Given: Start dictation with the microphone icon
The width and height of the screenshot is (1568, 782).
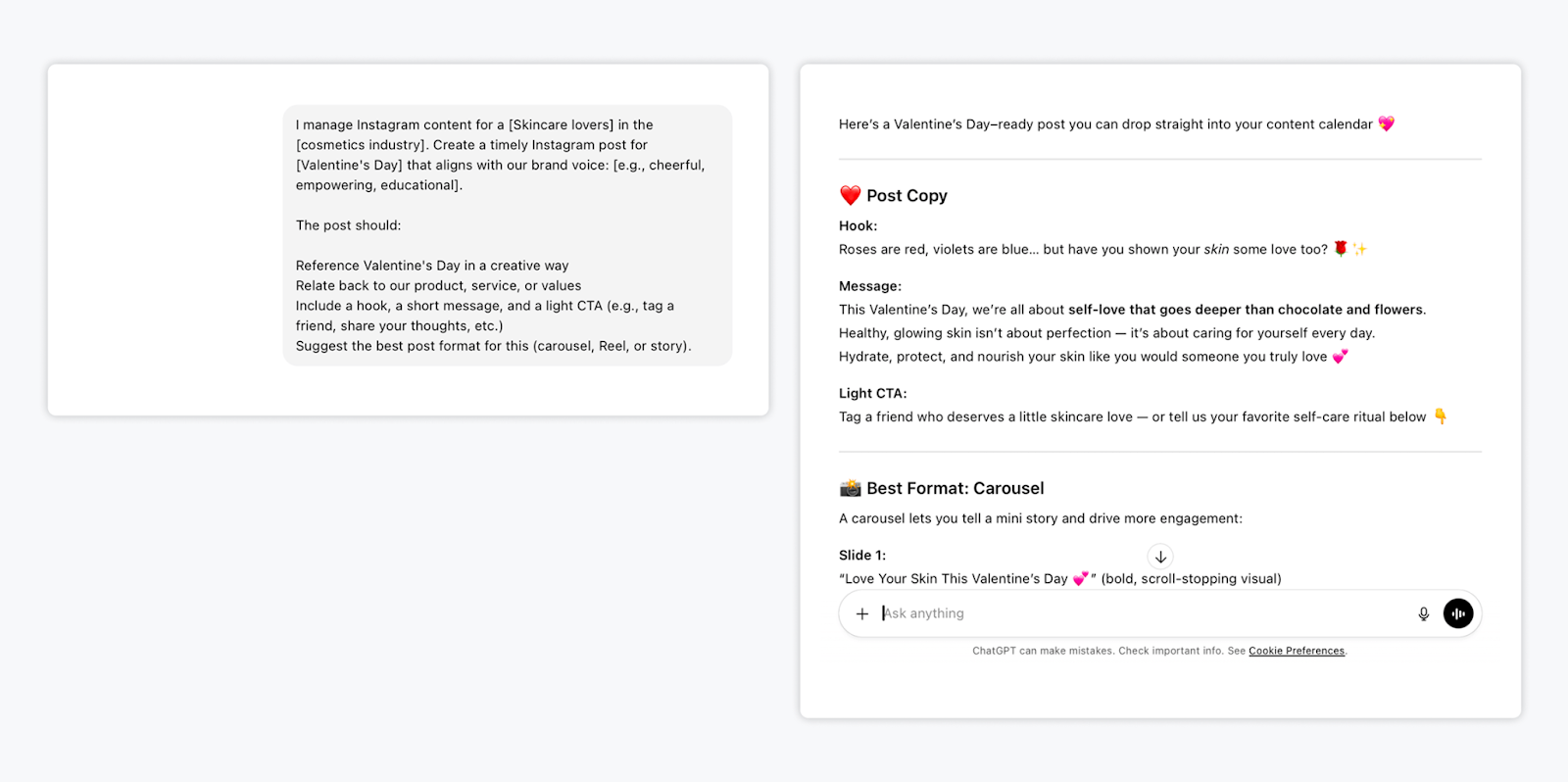Looking at the screenshot, I should (1424, 613).
